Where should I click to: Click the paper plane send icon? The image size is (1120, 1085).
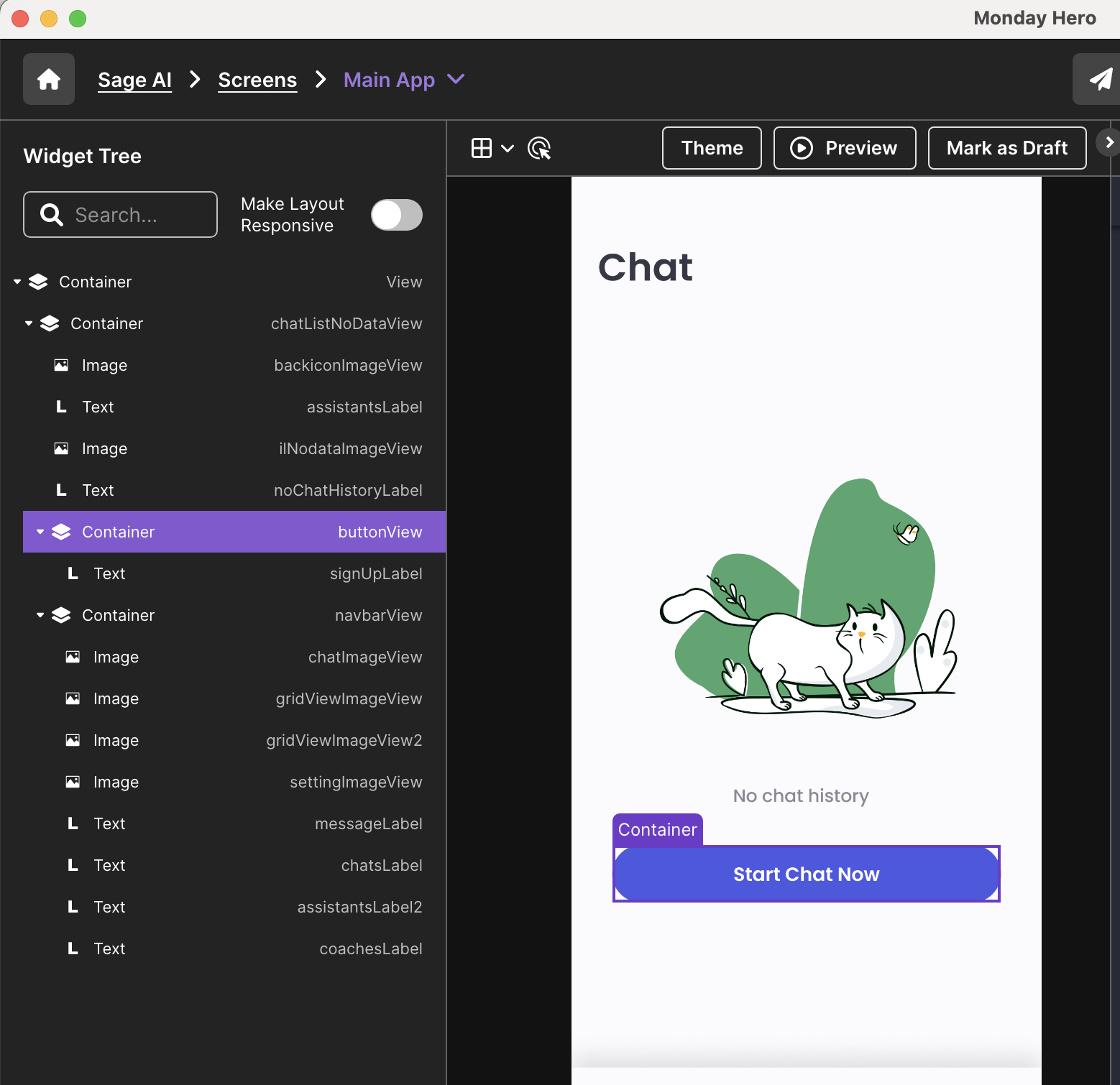[1100, 79]
